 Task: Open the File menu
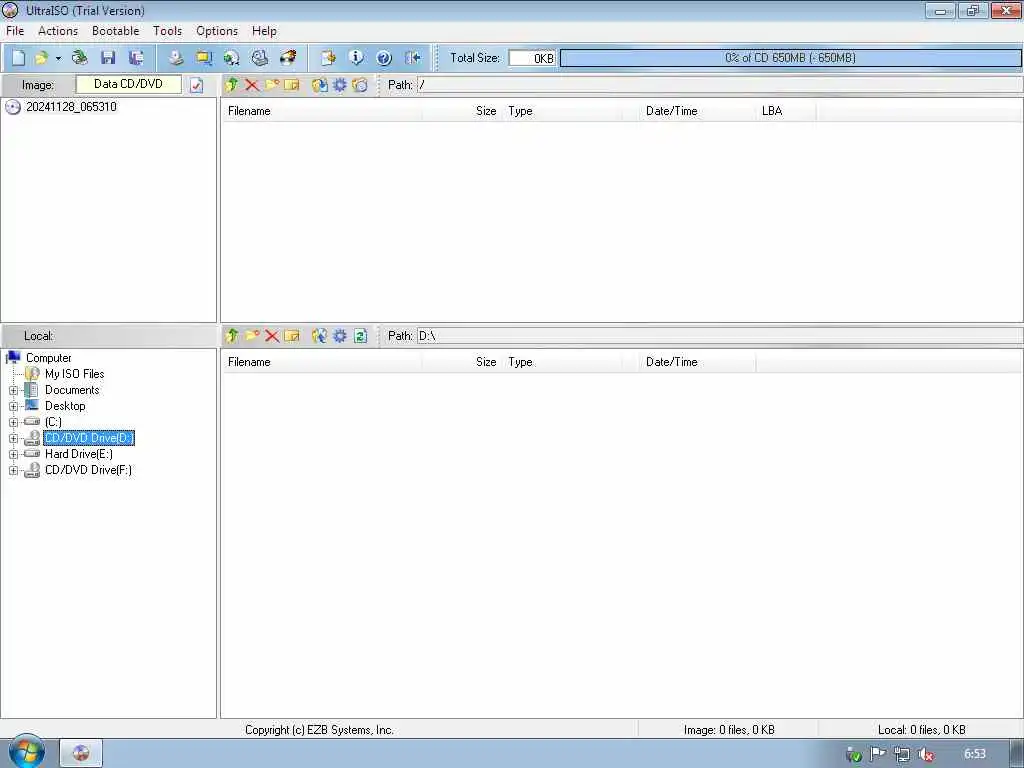15,31
